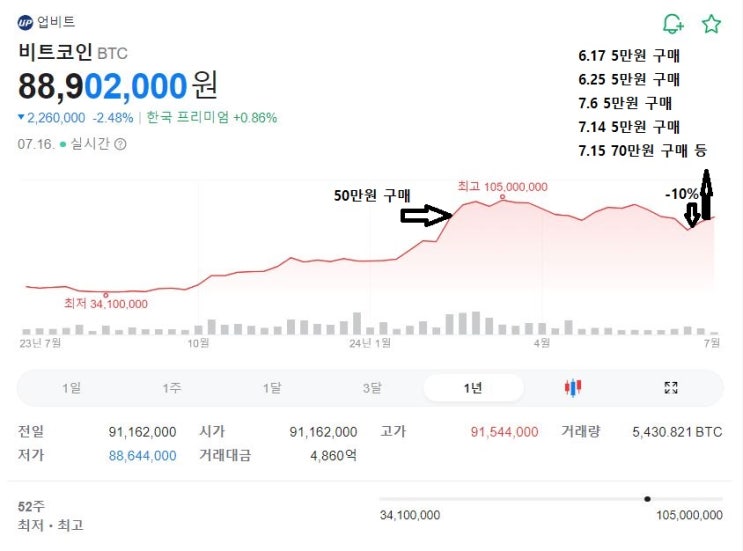743x551 pixels.
Task: Open the 실시간 help question mark
Action: pyautogui.click(x=121, y=144)
